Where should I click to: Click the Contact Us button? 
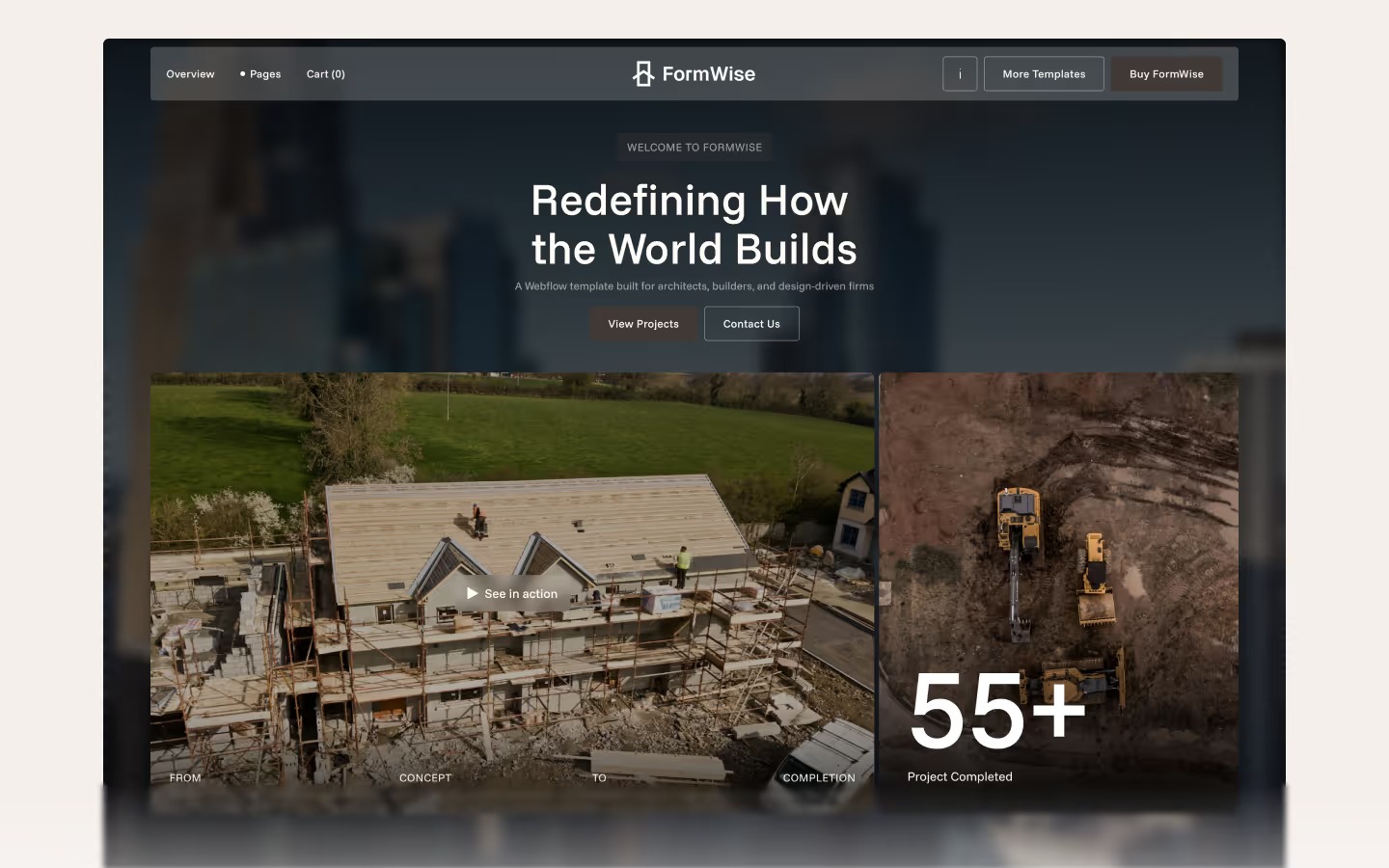click(x=751, y=323)
